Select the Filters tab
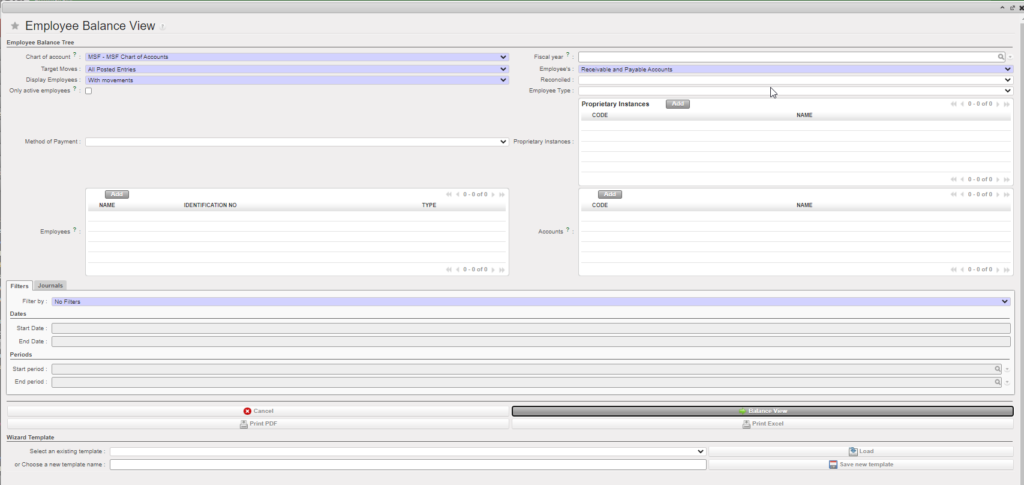Image resolution: width=1024 pixels, height=485 pixels. (19, 286)
